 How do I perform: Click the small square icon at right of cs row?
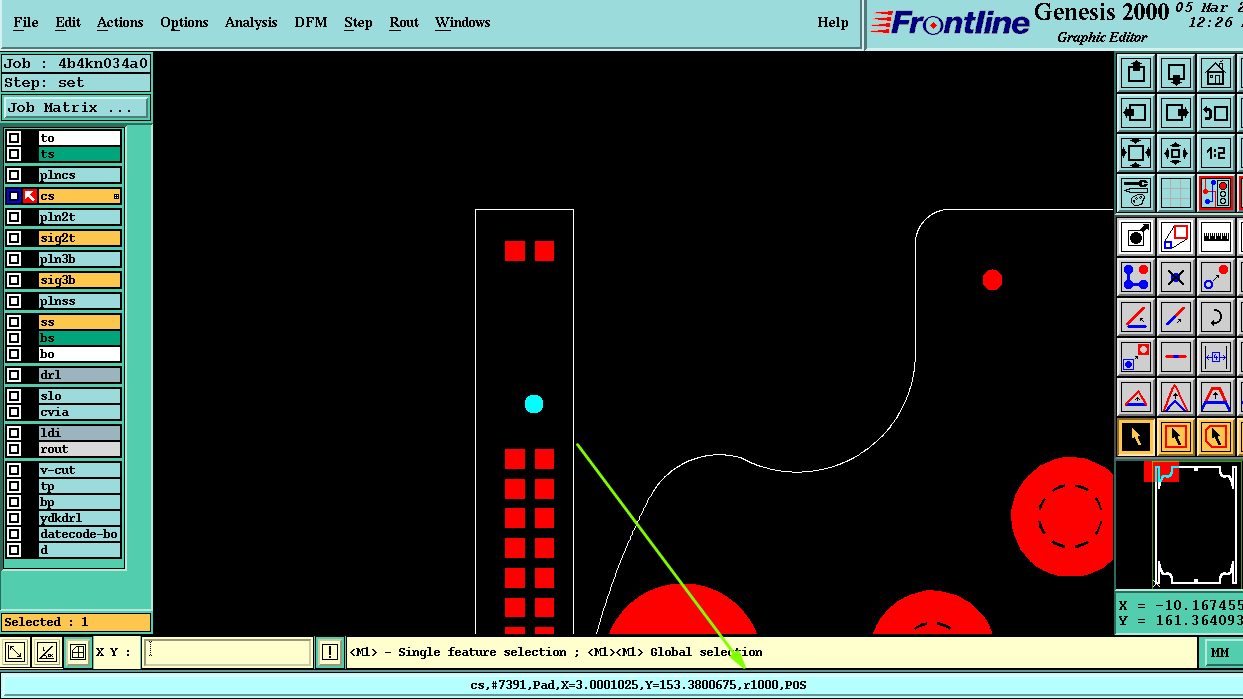[116, 197]
